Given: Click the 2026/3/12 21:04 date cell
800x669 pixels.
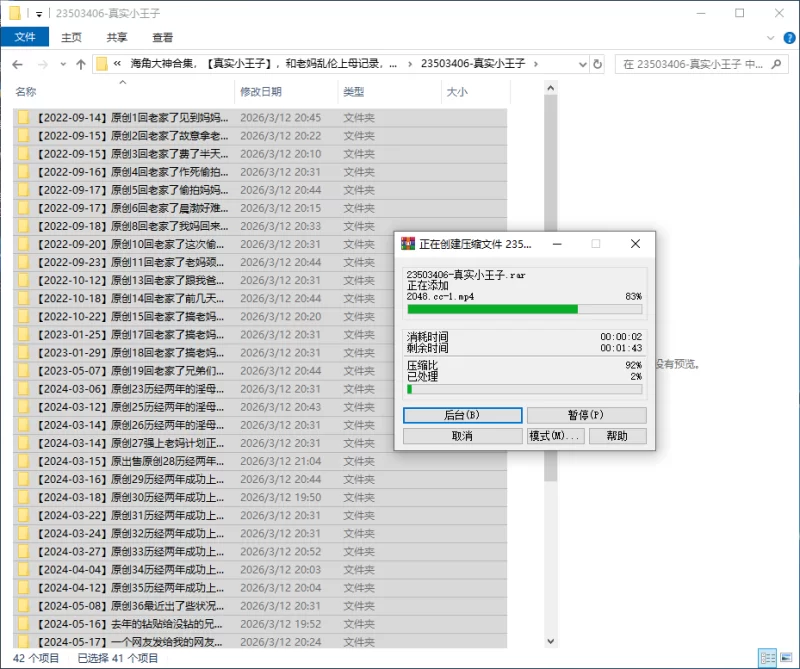Looking at the screenshot, I should [281, 461].
